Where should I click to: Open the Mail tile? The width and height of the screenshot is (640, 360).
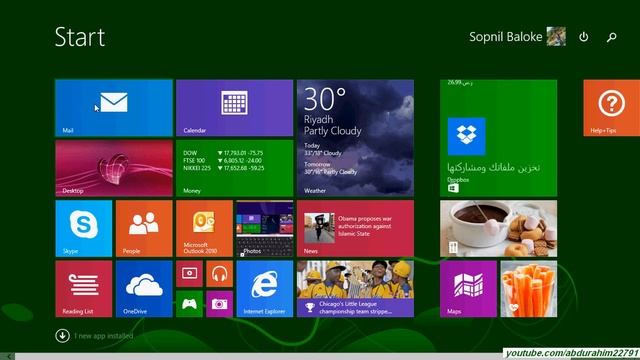click(x=114, y=108)
